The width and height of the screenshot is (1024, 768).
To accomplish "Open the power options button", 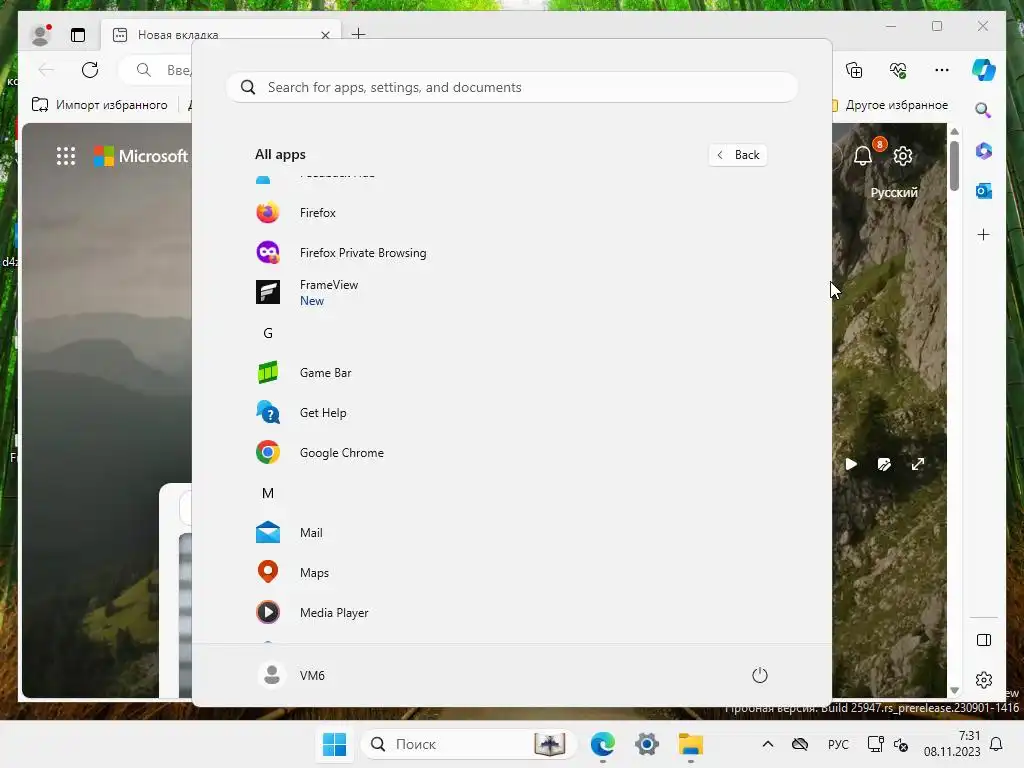I will click(760, 675).
